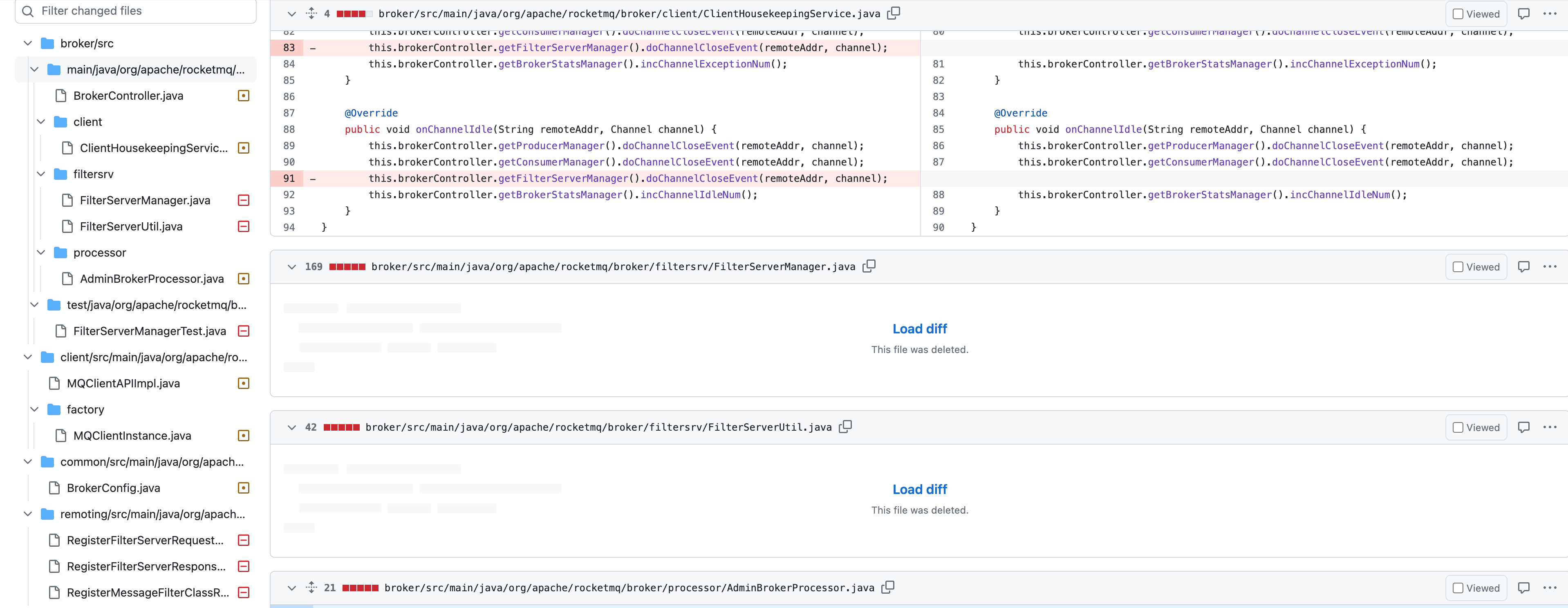
Task: Select FilterServerManager.java in file tree
Action: [x=145, y=200]
